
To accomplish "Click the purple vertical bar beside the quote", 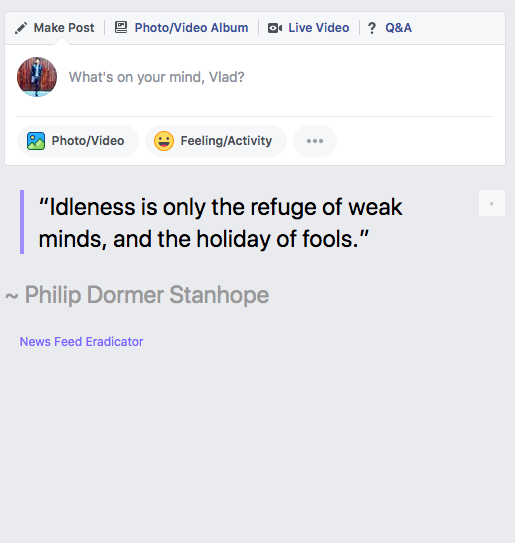I will tap(22, 222).
